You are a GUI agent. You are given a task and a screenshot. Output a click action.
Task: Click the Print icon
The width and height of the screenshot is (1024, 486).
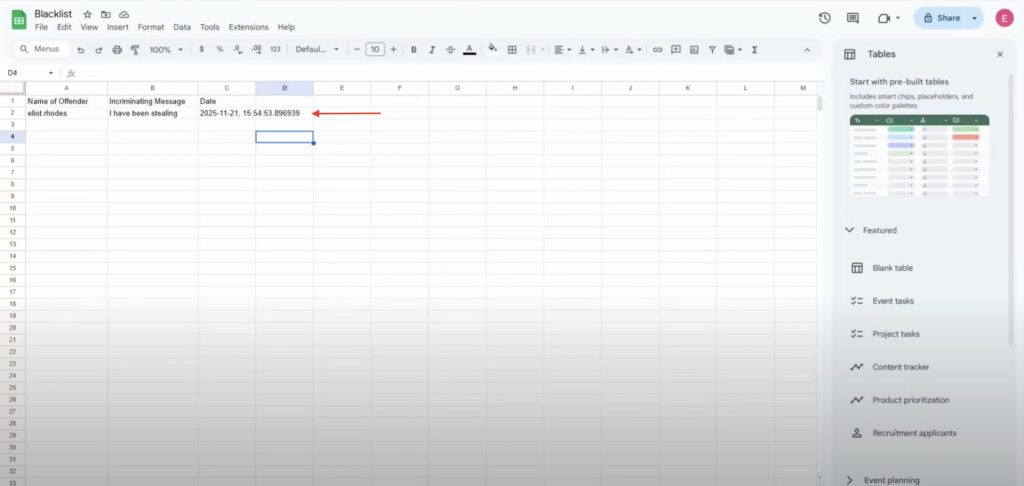117,50
